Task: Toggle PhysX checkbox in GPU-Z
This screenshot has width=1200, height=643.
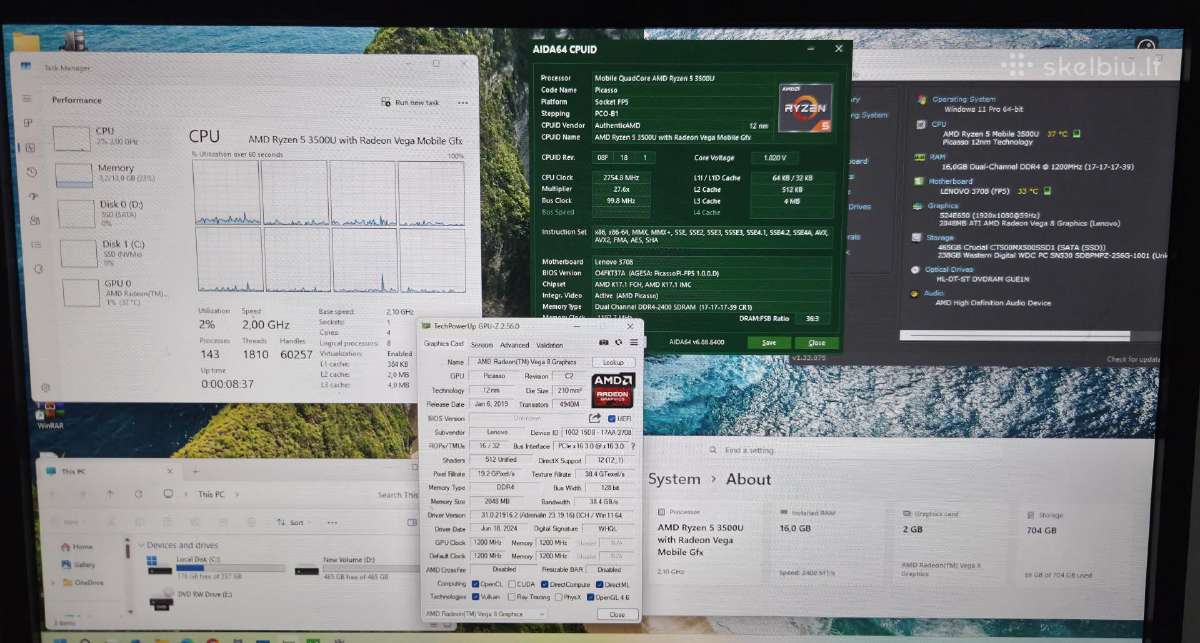Action: point(556,597)
